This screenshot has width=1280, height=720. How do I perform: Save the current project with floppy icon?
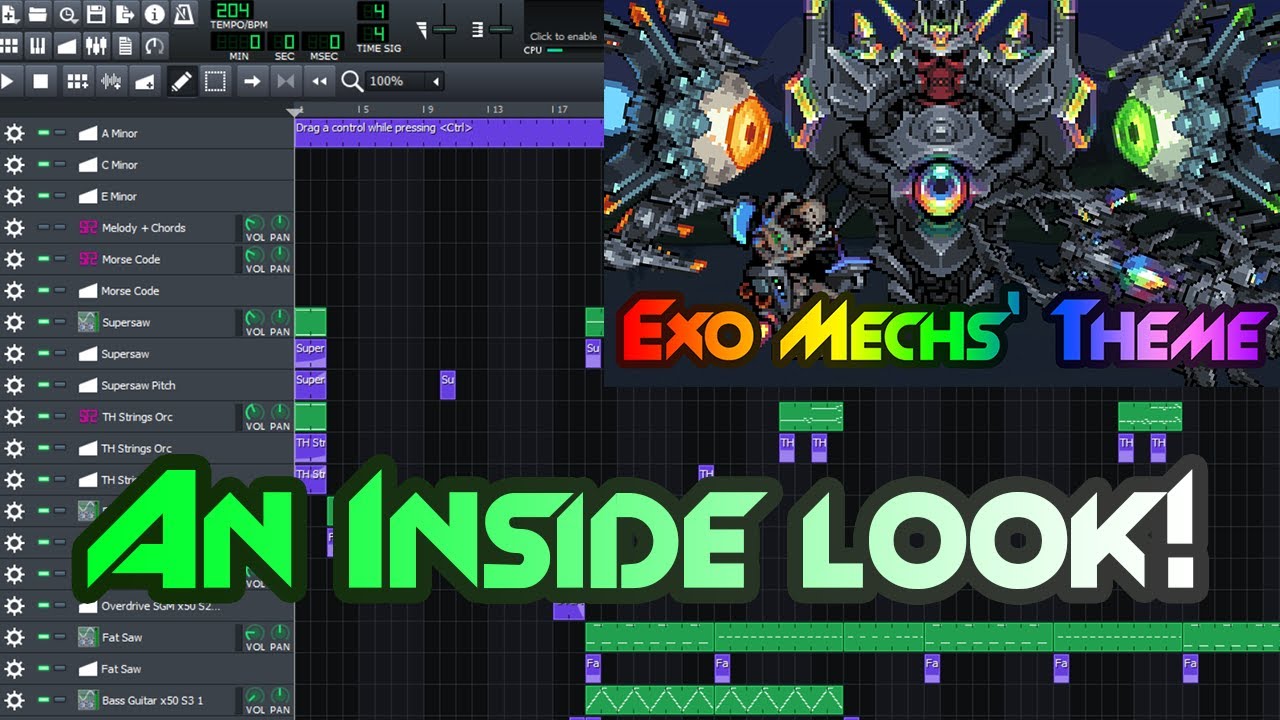point(96,14)
